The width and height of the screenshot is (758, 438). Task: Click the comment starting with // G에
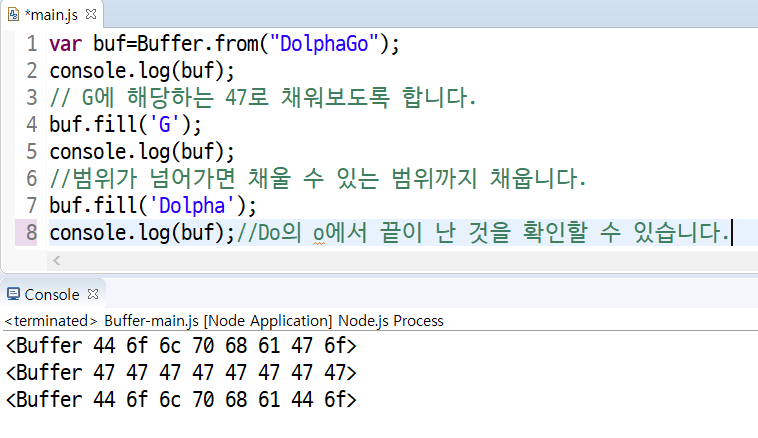(x=263, y=98)
